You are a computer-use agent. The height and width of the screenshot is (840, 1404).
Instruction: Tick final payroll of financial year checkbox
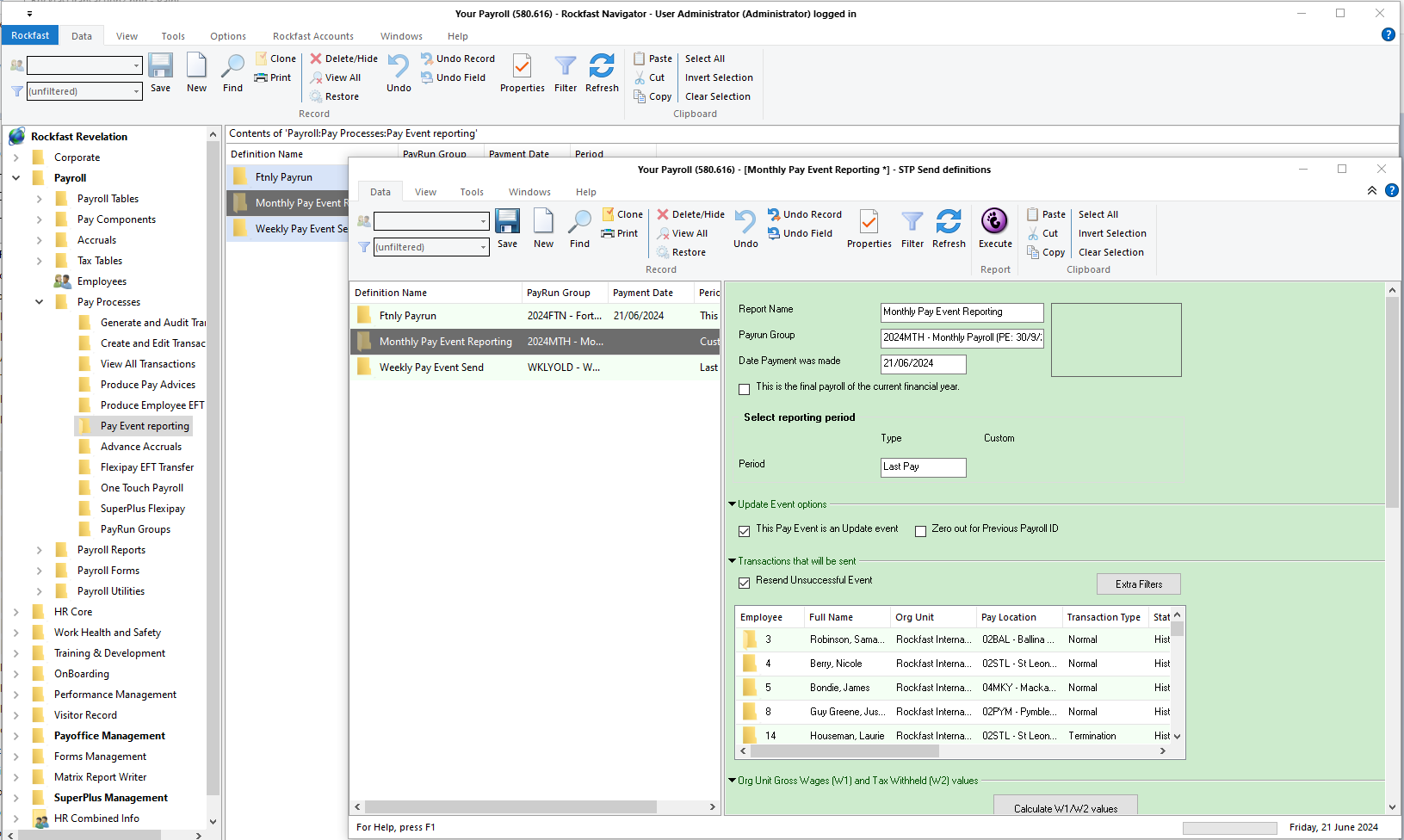(744, 389)
